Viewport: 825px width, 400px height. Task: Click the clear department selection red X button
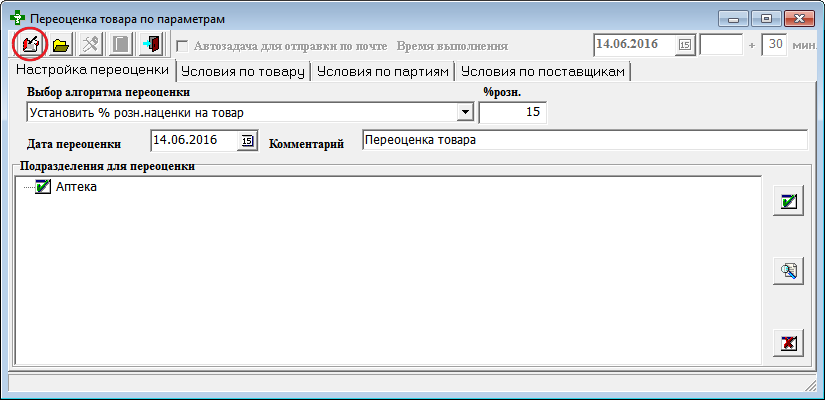coord(789,343)
